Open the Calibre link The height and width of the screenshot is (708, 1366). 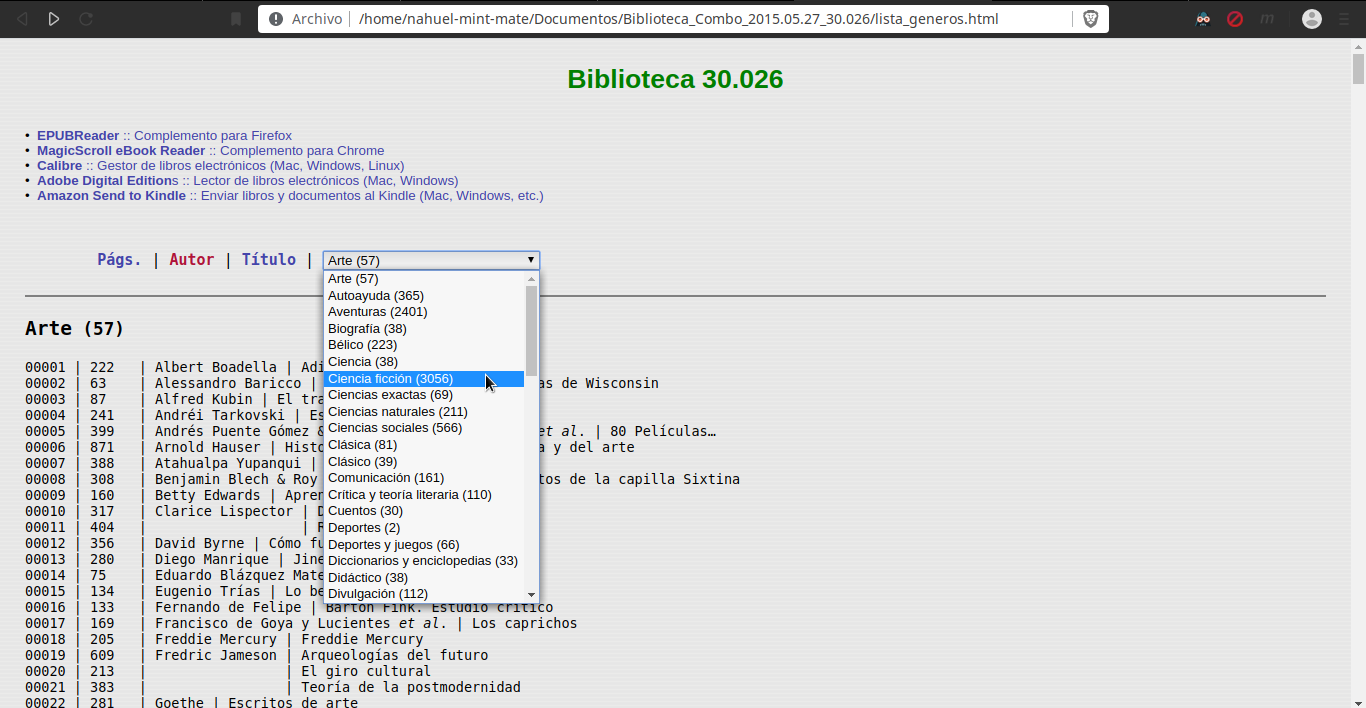(59, 166)
